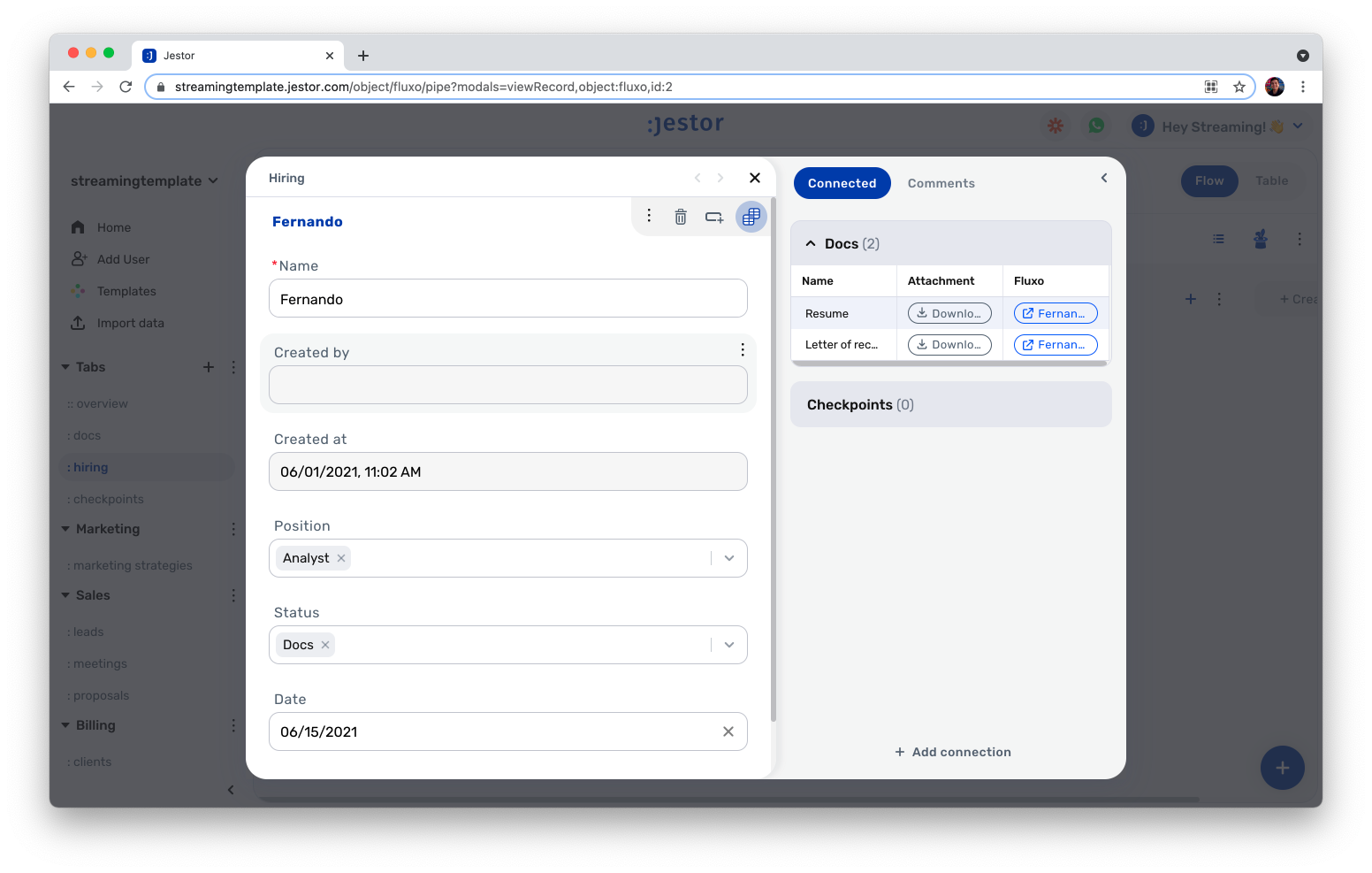Switch to Comments tab

coord(941,183)
